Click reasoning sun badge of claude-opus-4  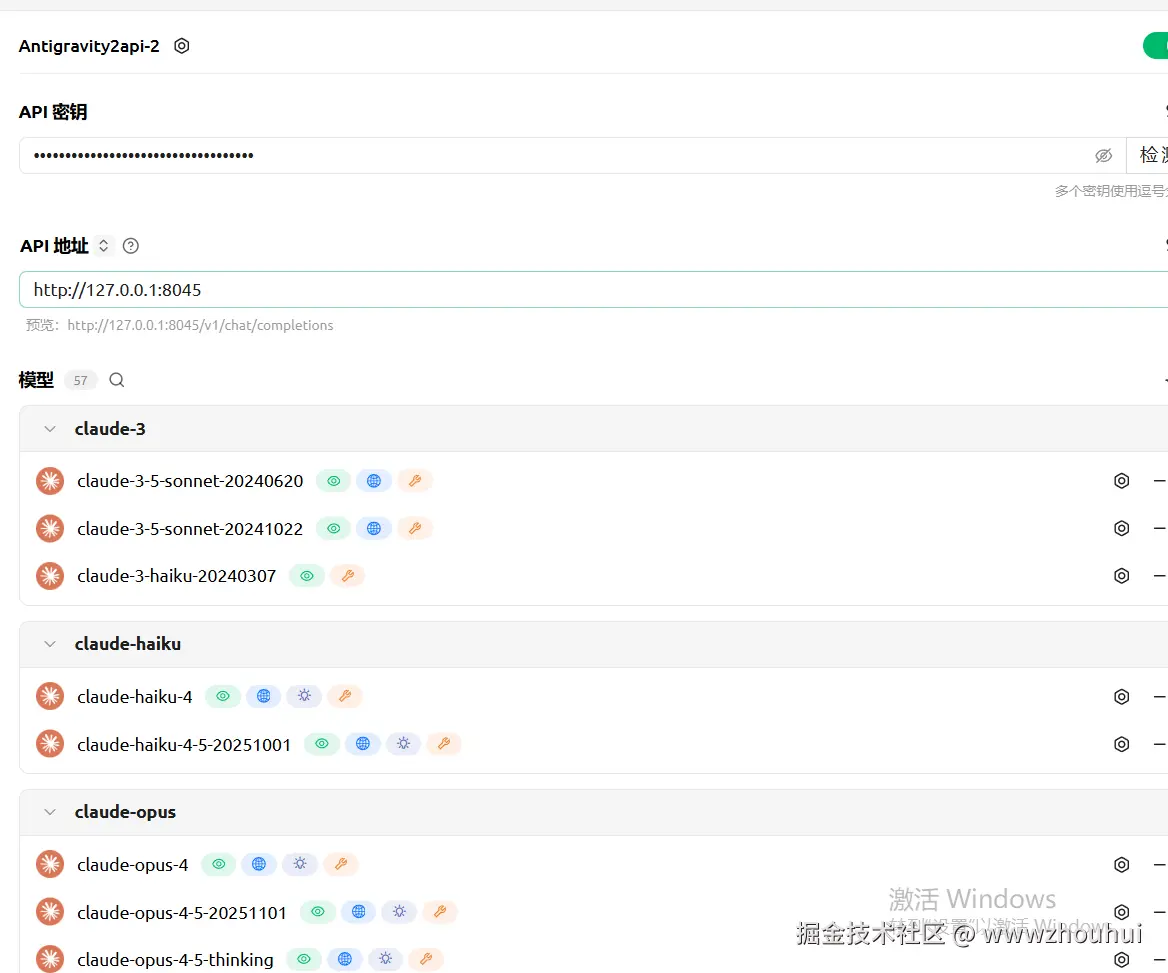click(x=300, y=864)
